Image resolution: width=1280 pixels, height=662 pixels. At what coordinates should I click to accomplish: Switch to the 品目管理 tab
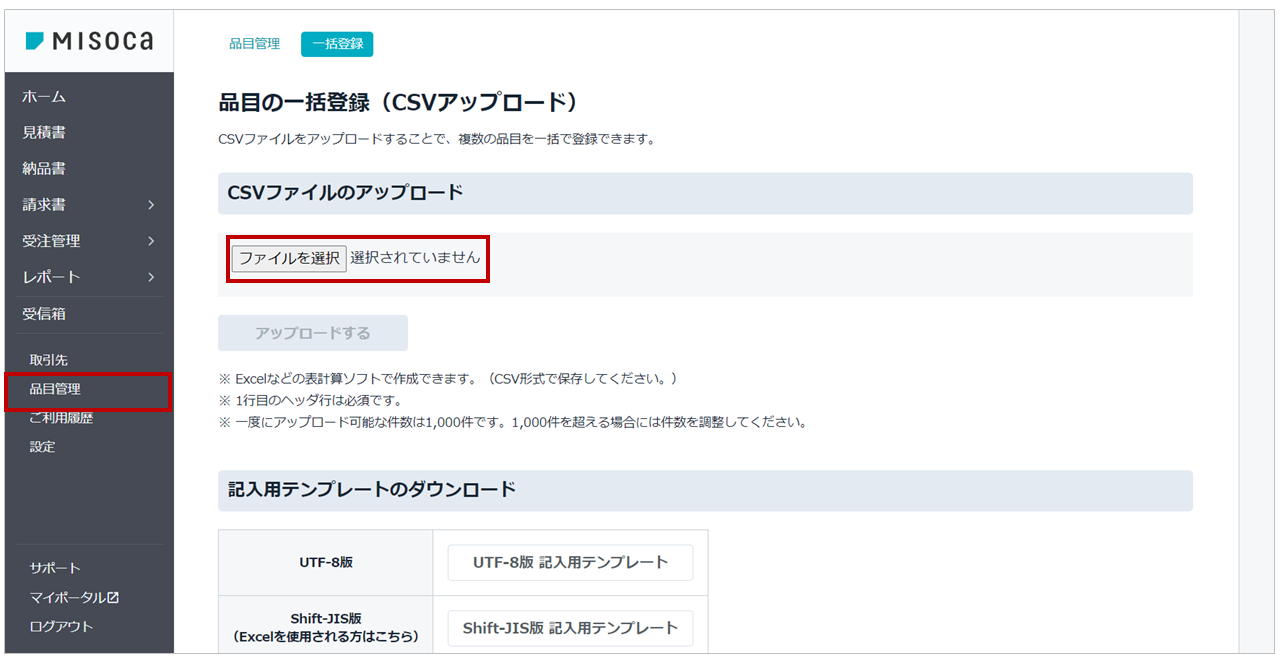[x=254, y=44]
